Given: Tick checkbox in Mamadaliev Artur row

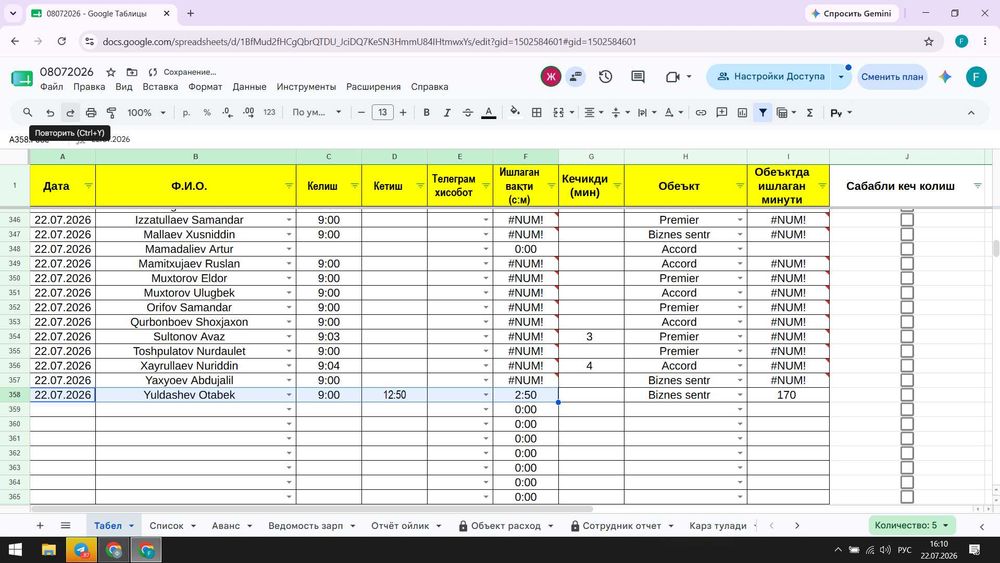Looking at the screenshot, I should [907, 249].
